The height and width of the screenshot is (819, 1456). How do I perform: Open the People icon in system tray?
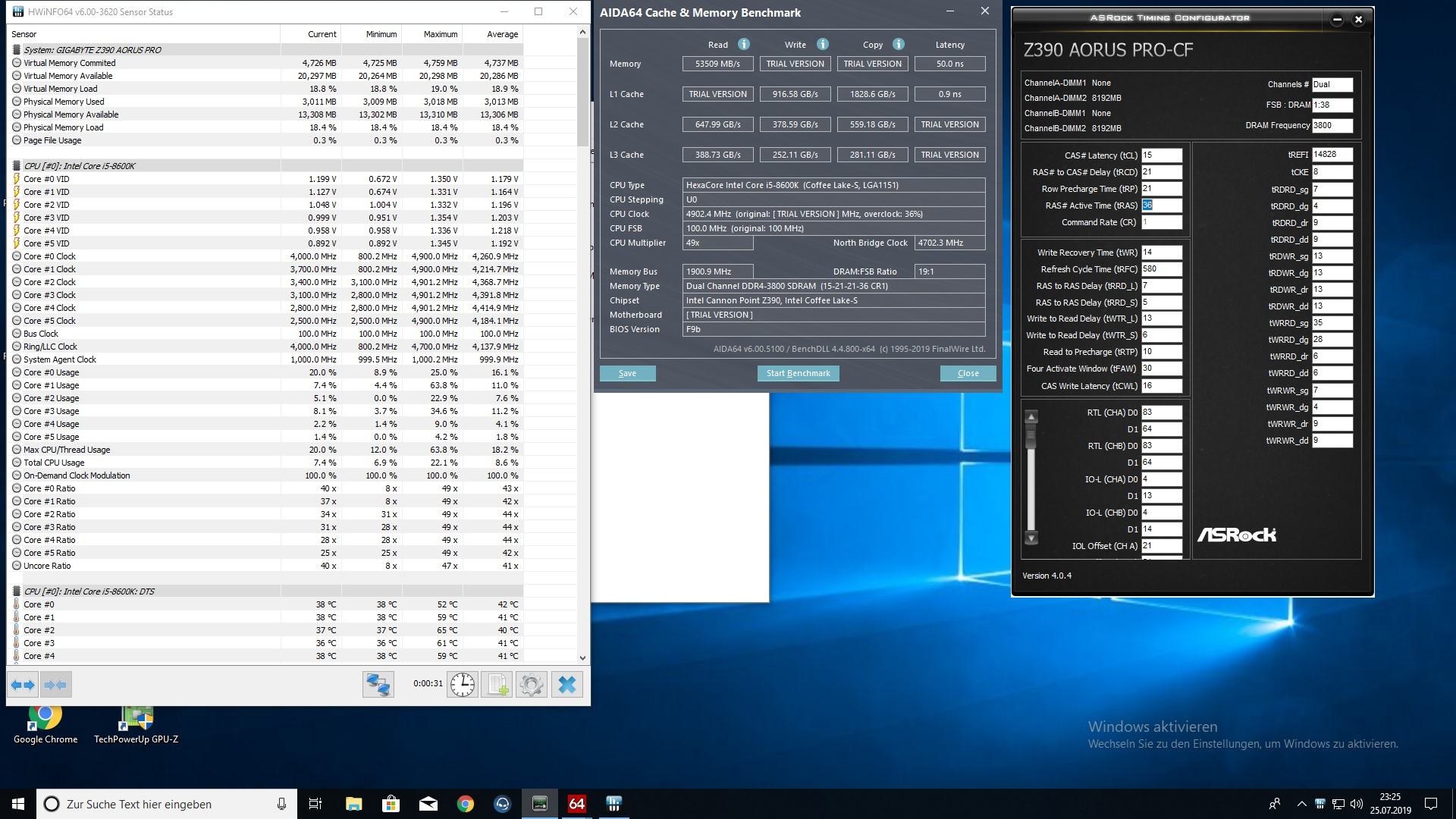1275,804
